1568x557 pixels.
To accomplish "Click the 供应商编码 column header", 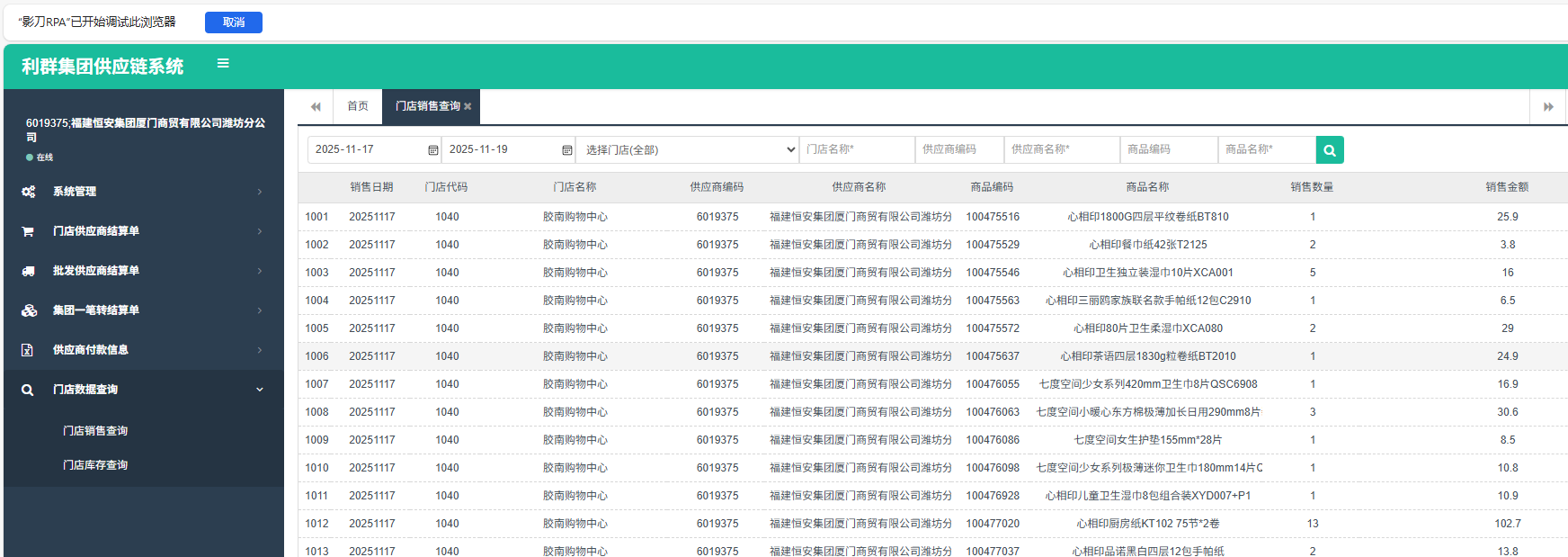I will [717, 187].
